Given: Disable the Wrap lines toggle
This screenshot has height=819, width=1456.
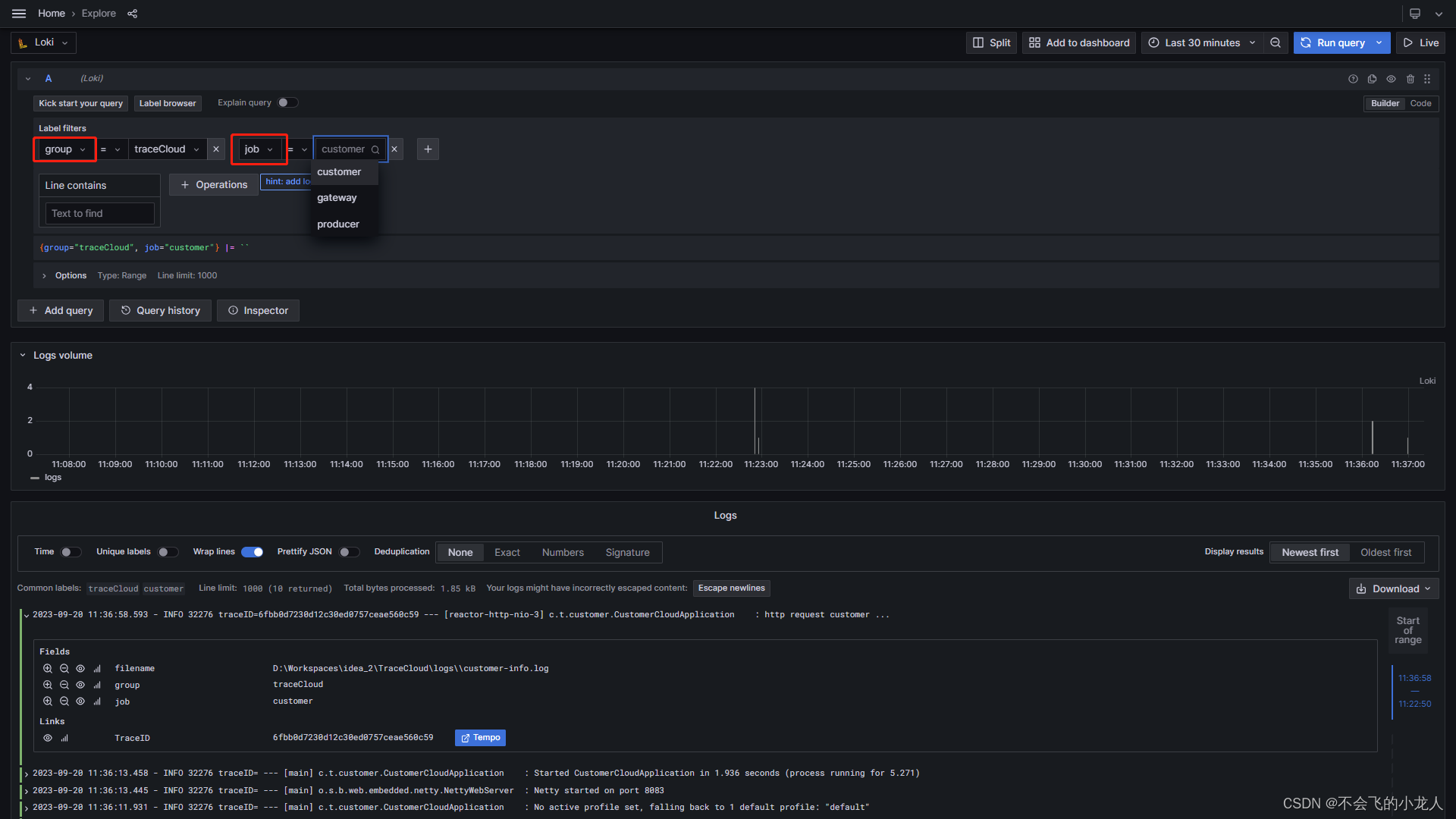Looking at the screenshot, I should click(x=253, y=552).
